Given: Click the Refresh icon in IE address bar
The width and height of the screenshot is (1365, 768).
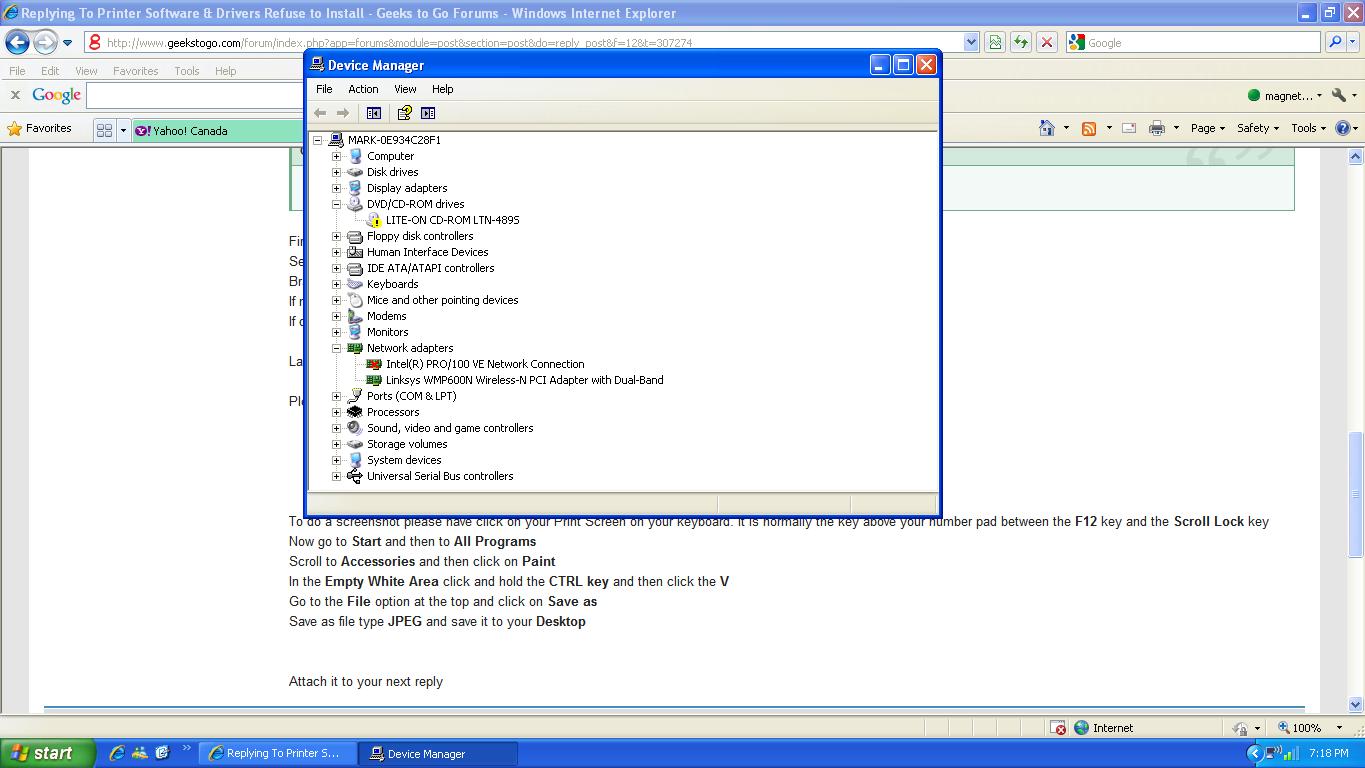Looking at the screenshot, I should point(1021,42).
